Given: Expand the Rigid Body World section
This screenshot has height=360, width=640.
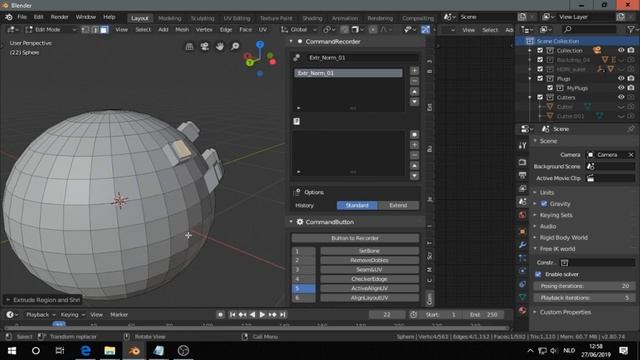Looking at the screenshot, I should [563, 238].
